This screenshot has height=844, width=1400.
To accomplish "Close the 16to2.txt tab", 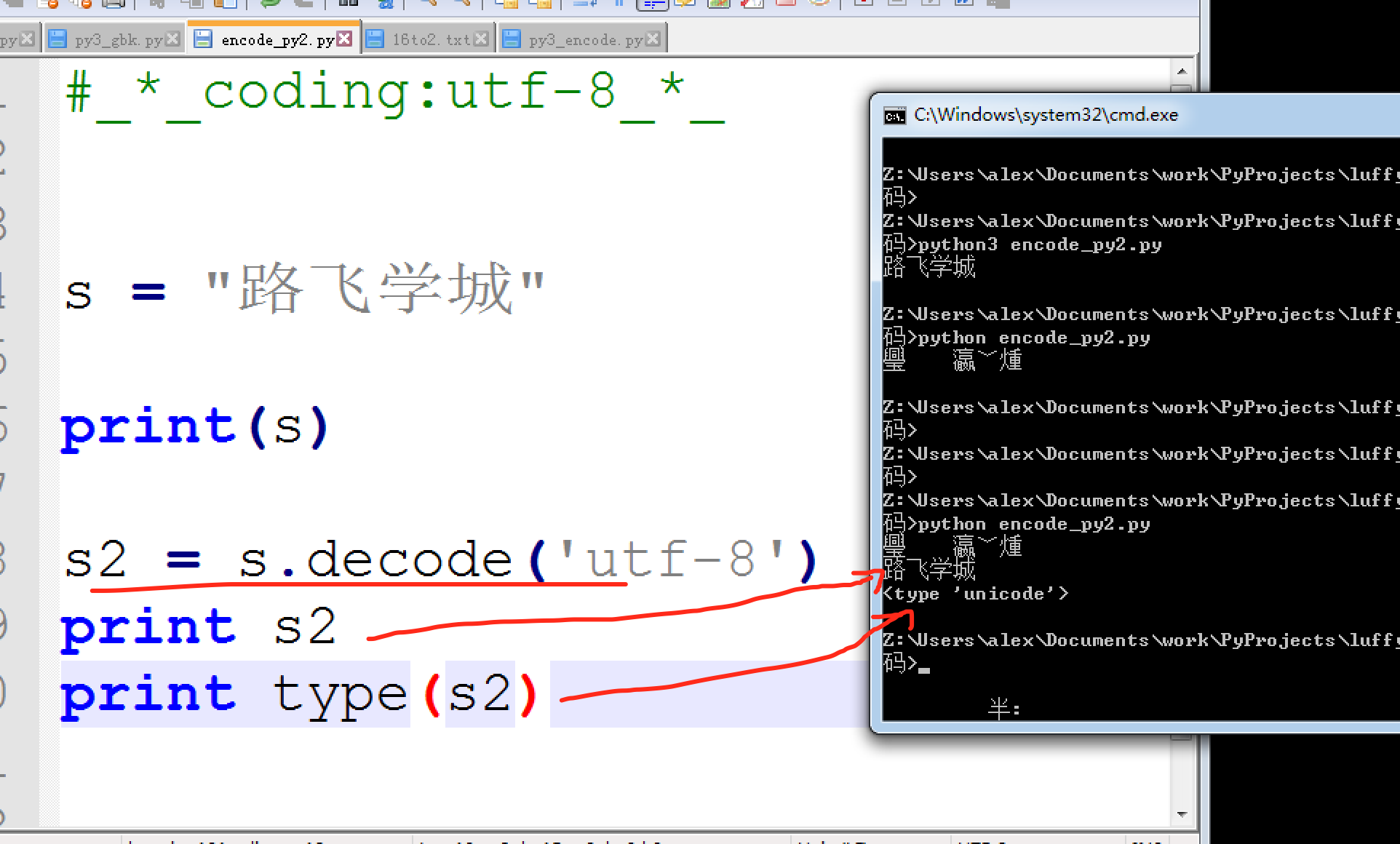I will point(480,39).
